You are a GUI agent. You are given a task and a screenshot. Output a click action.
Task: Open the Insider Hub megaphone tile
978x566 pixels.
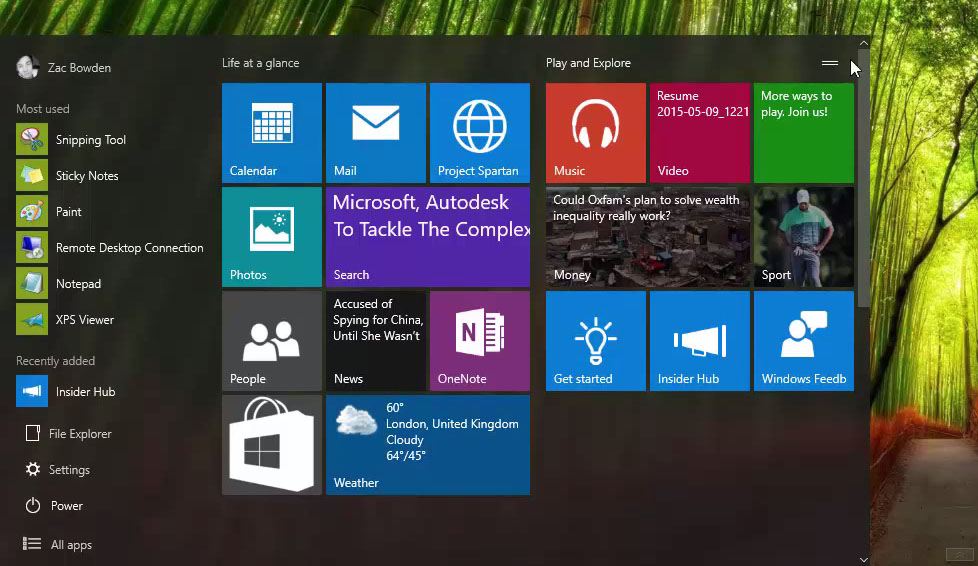pos(700,341)
